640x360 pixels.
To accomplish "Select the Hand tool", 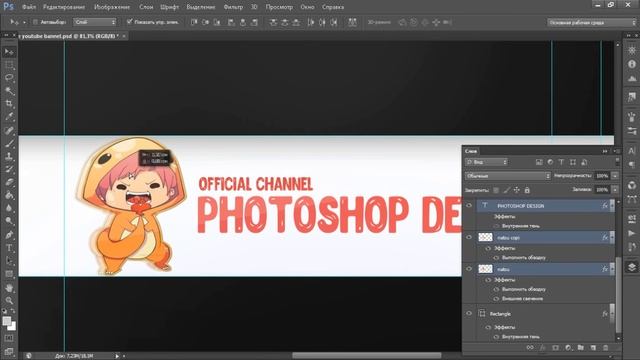I will [9, 288].
